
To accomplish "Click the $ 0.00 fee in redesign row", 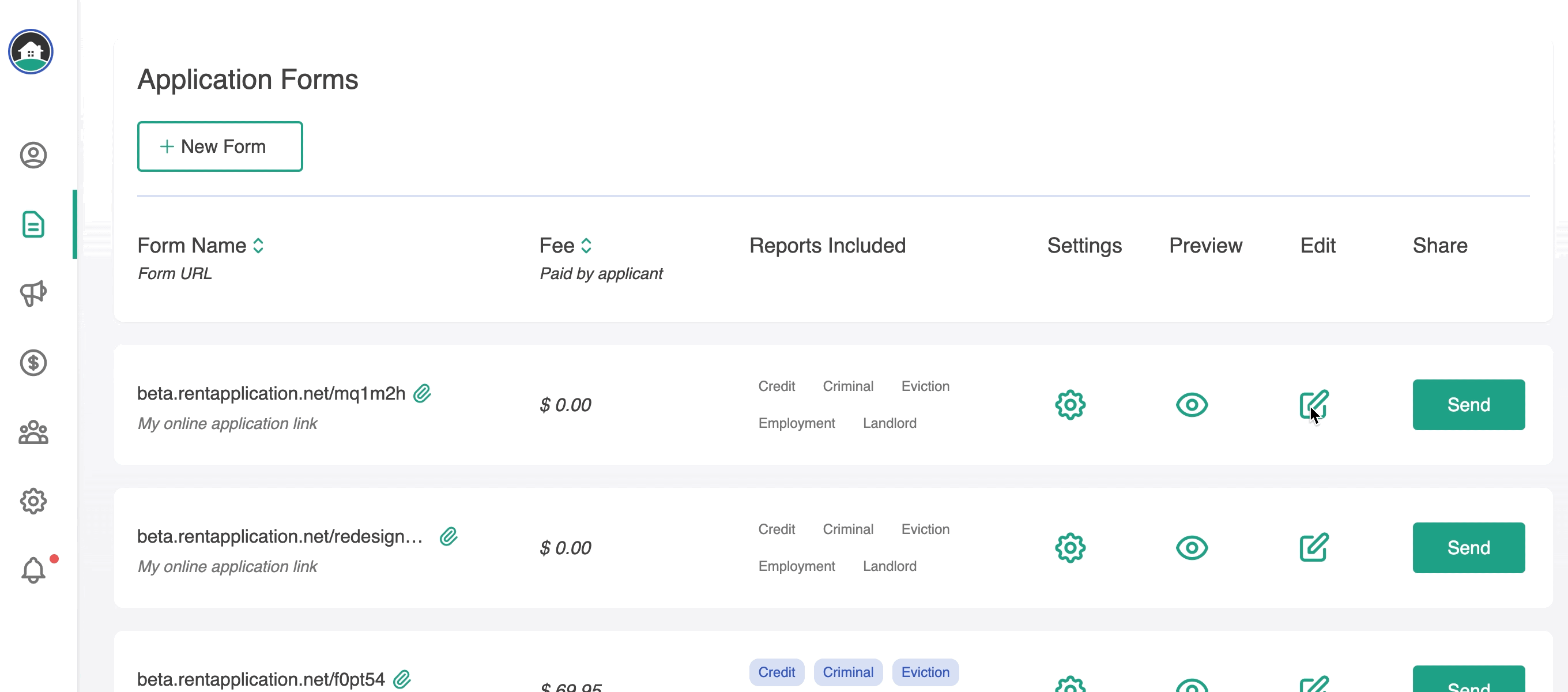I will click(566, 548).
